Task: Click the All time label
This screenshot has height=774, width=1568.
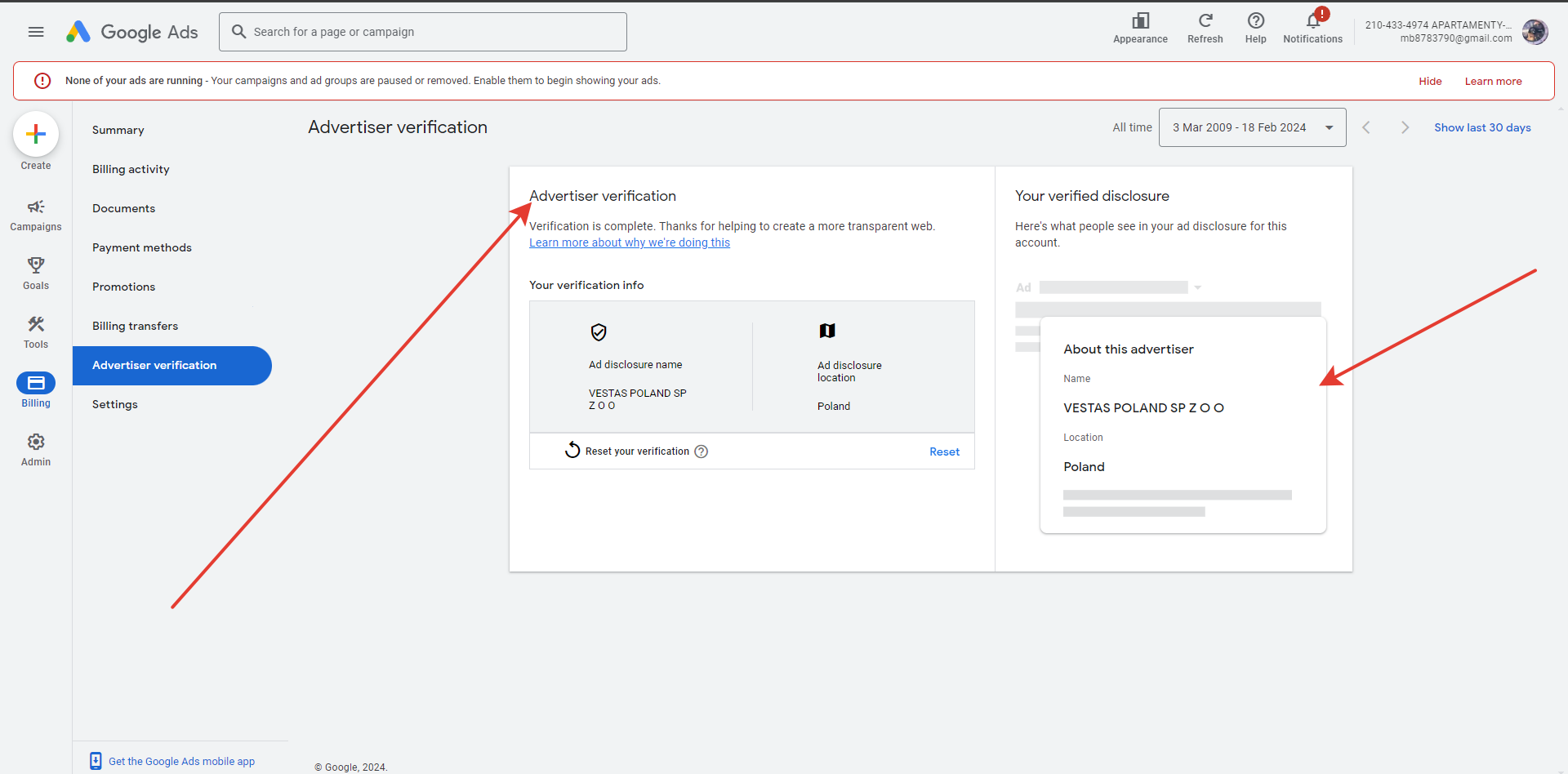Action: tap(1132, 127)
